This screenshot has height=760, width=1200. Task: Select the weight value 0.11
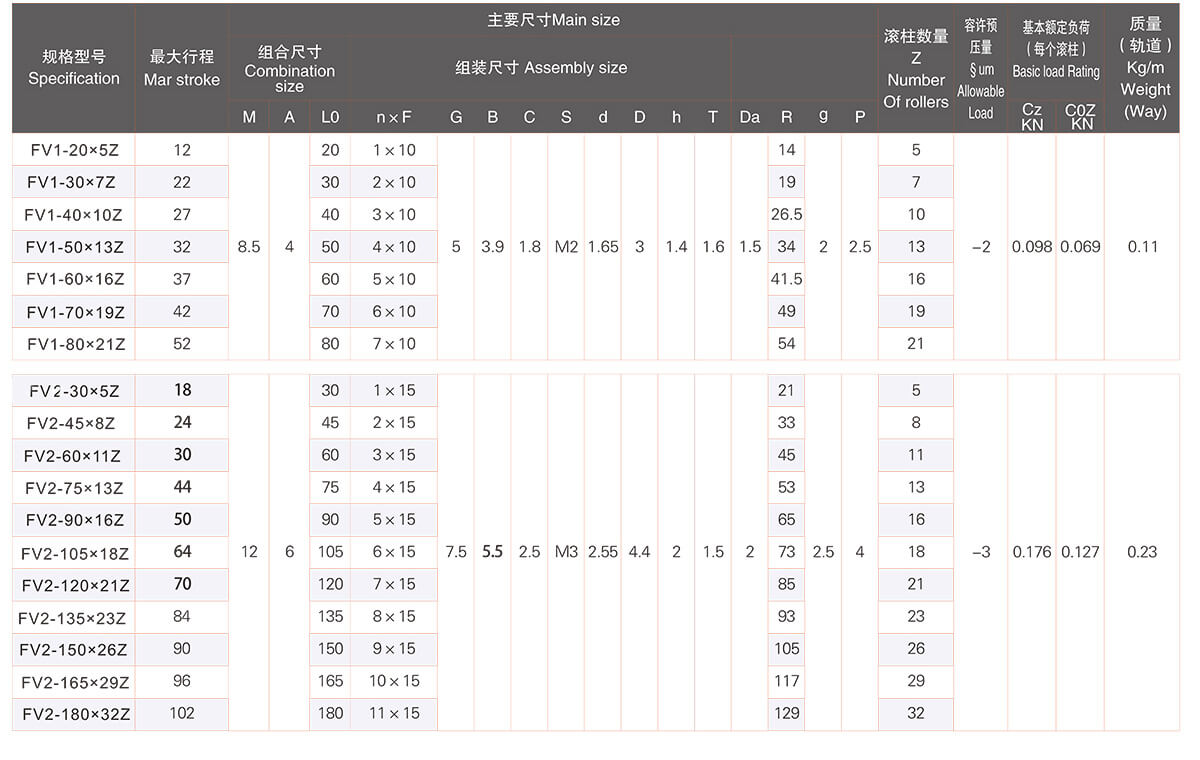1142,247
